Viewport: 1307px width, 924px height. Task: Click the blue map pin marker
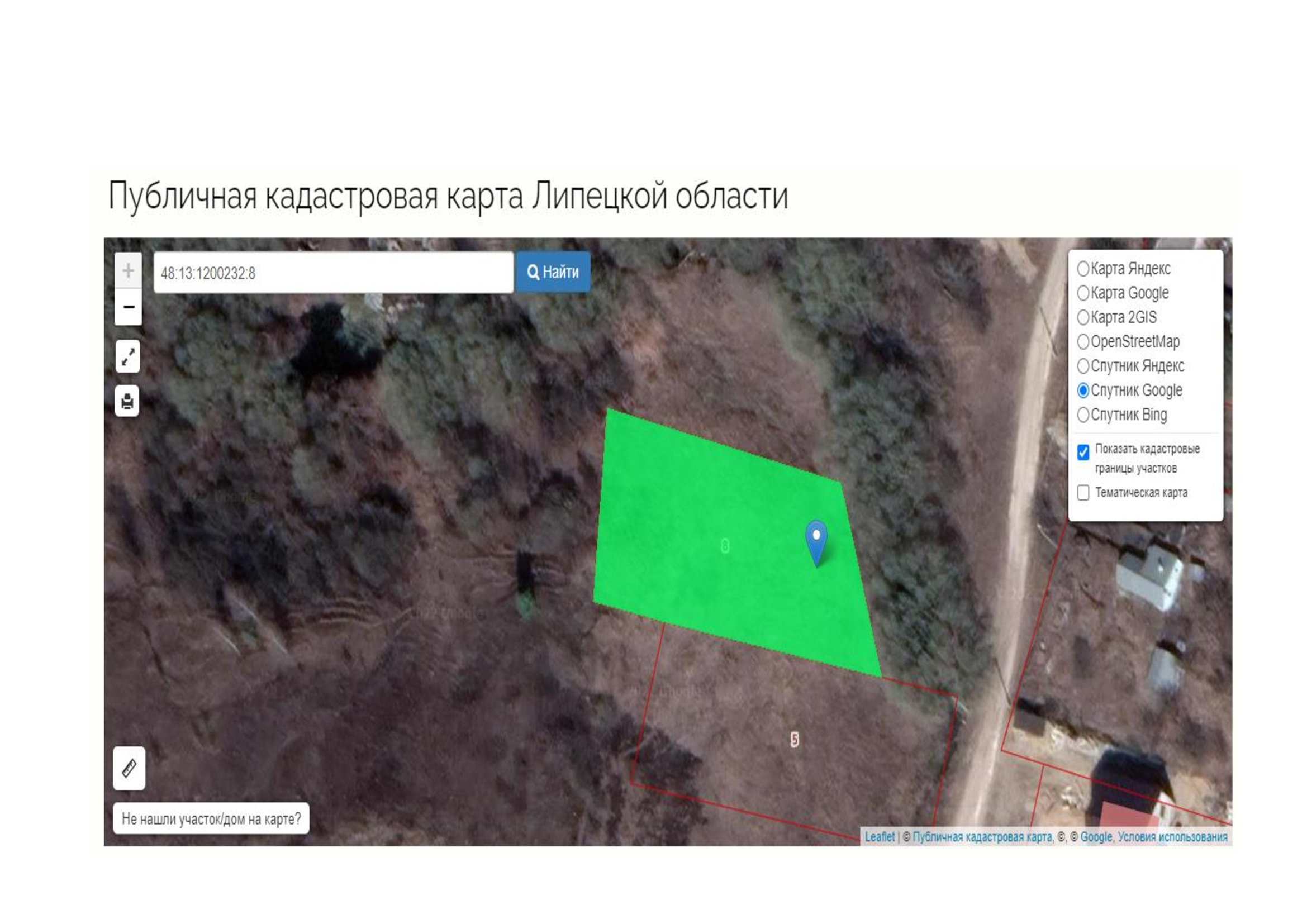(x=816, y=543)
